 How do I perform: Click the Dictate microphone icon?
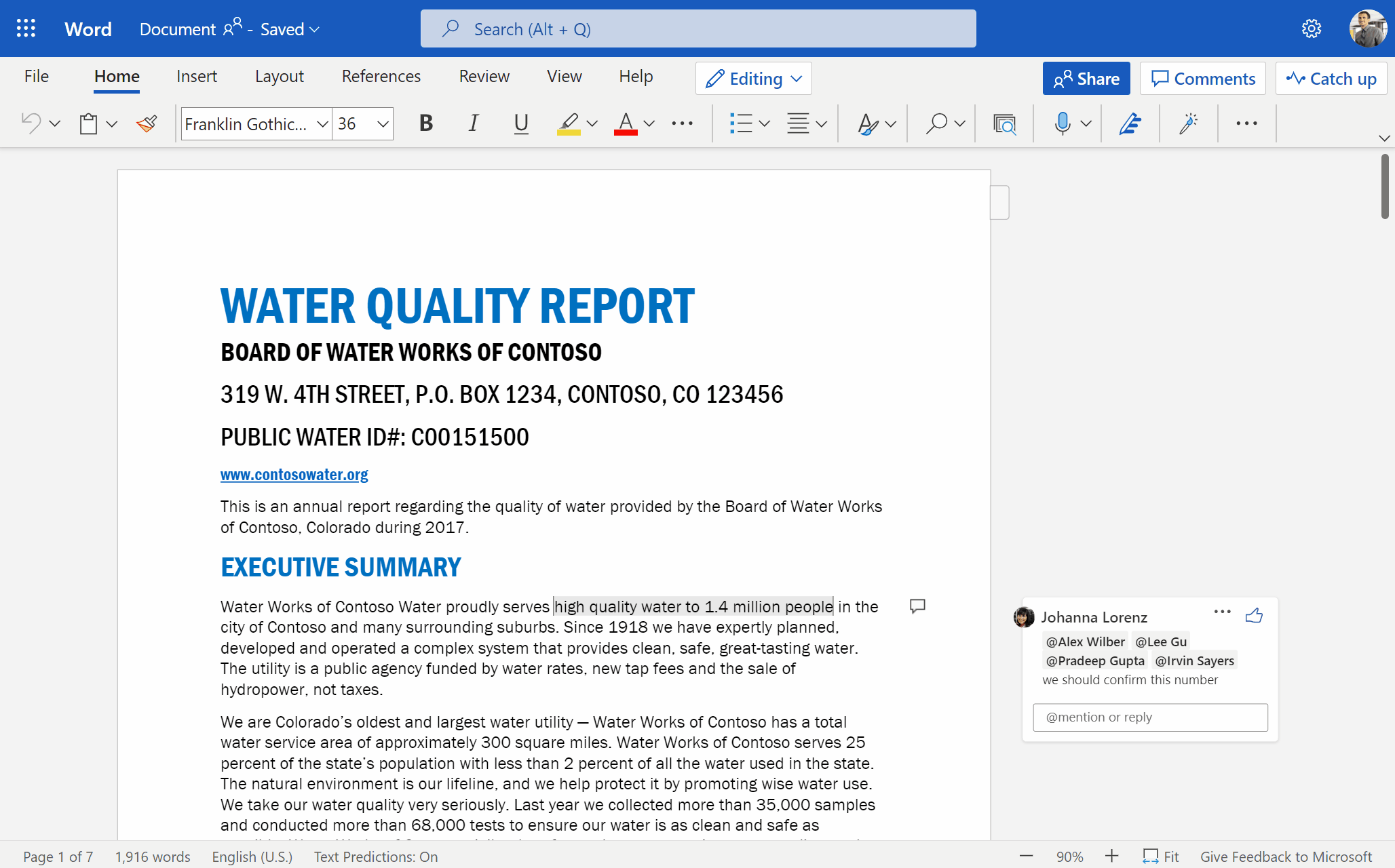click(x=1062, y=122)
